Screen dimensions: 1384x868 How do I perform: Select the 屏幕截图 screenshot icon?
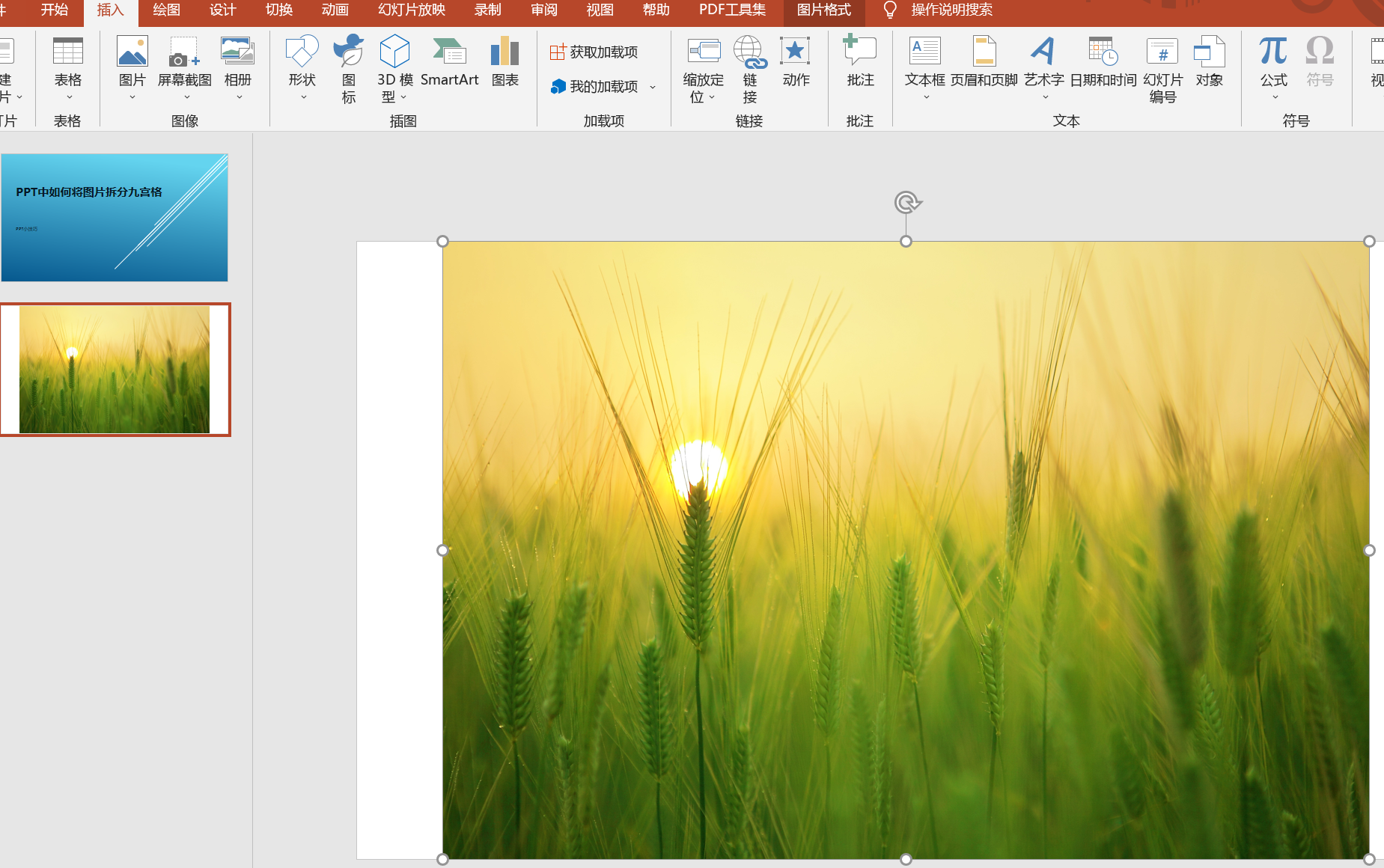(x=184, y=52)
